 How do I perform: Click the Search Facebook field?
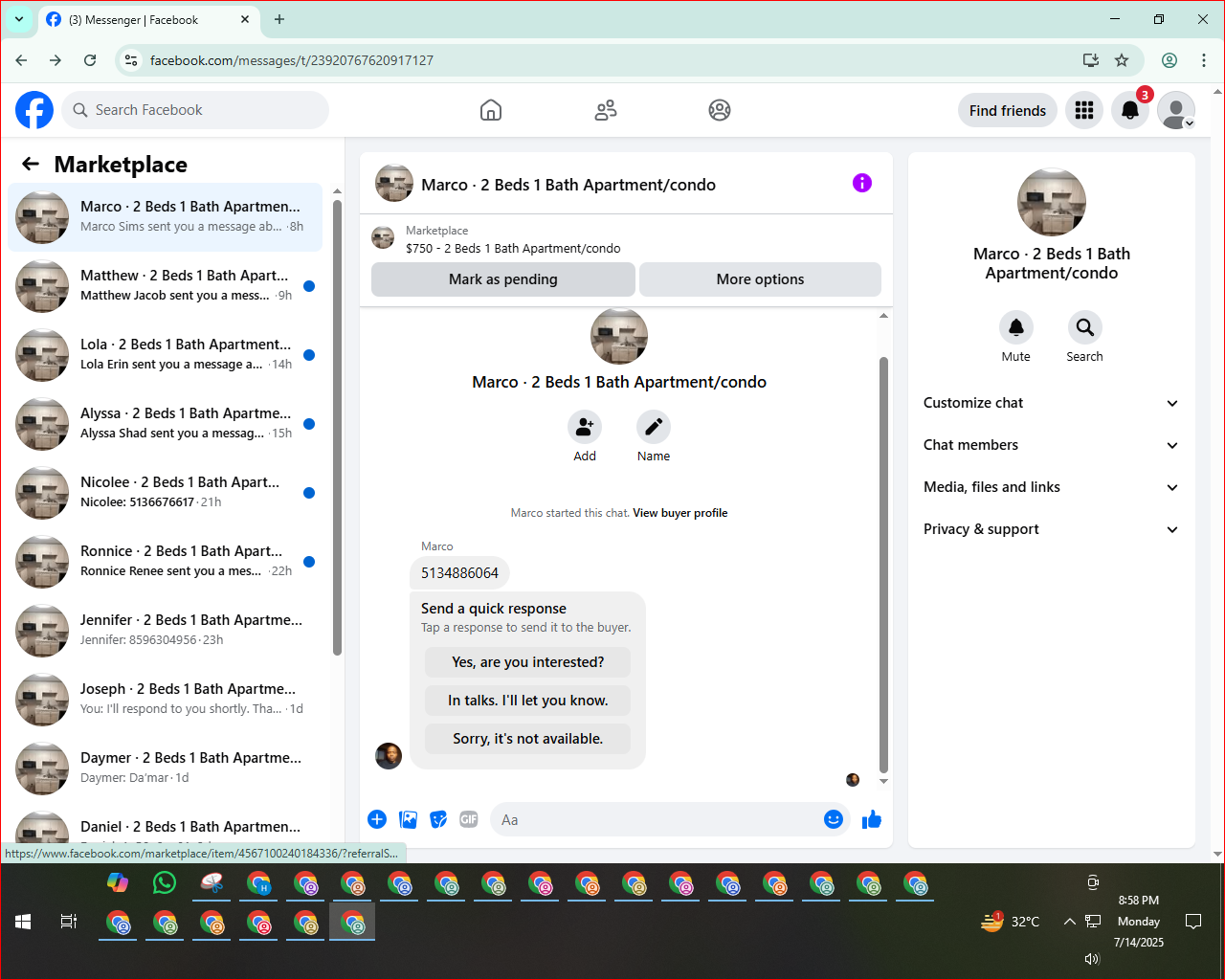(195, 110)
